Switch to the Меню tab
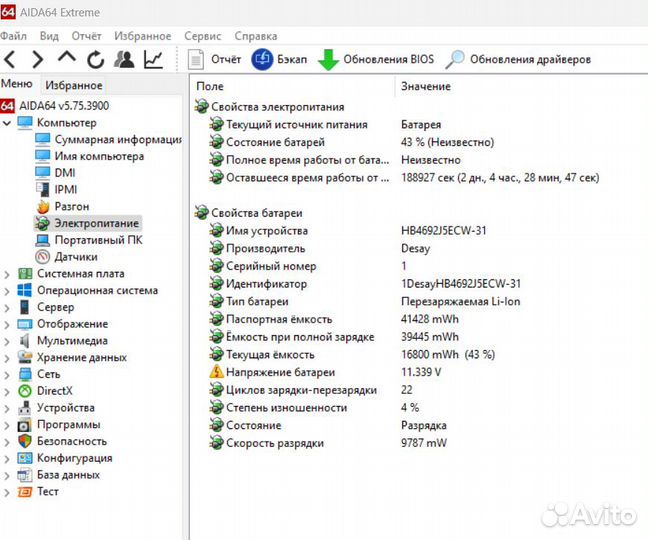 click(17, 84)
